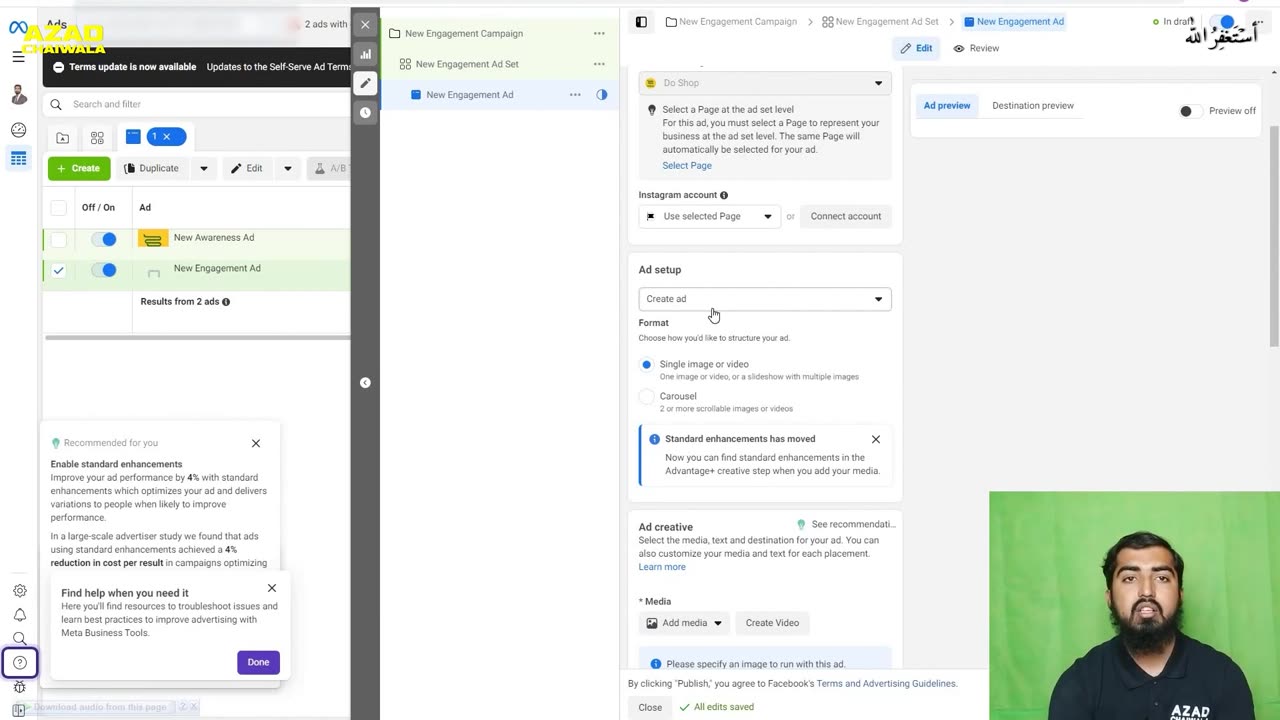The height and width of the screenshot is (720, 1280).
Task: Open Use selected Page Instagram dropdown
Action: point(709,216)
